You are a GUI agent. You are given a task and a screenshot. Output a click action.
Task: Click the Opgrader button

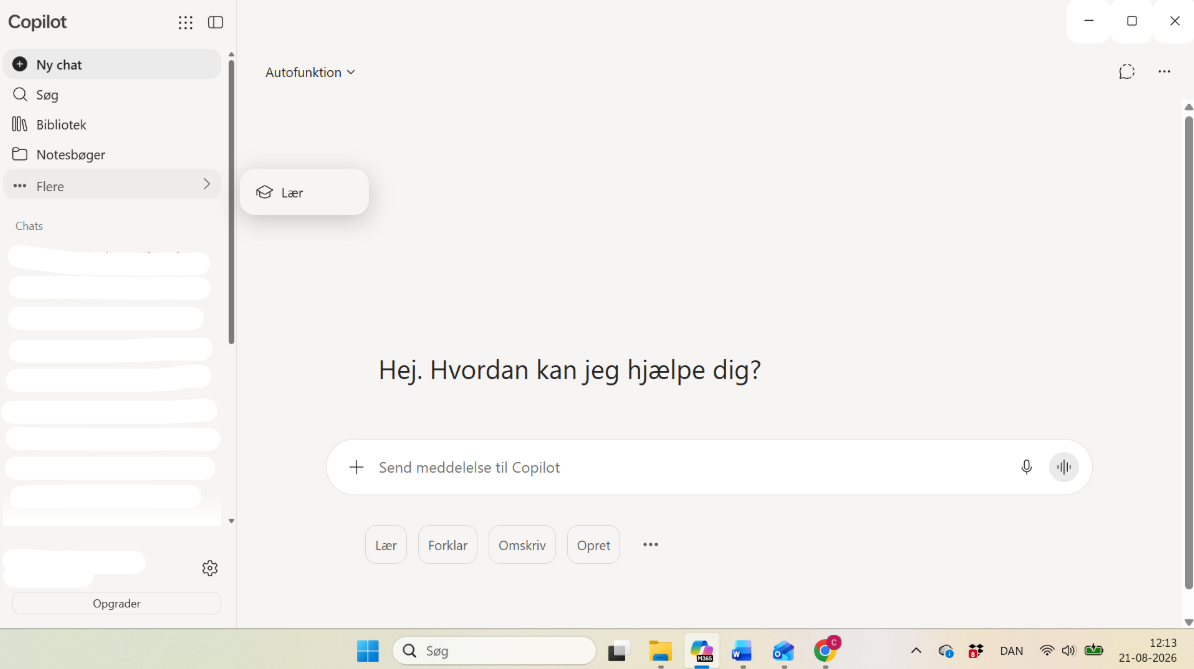click(117, 604)
